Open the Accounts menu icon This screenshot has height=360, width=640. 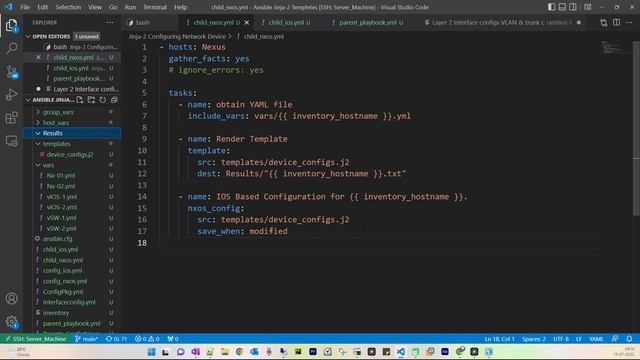click(x=11, y=298)
